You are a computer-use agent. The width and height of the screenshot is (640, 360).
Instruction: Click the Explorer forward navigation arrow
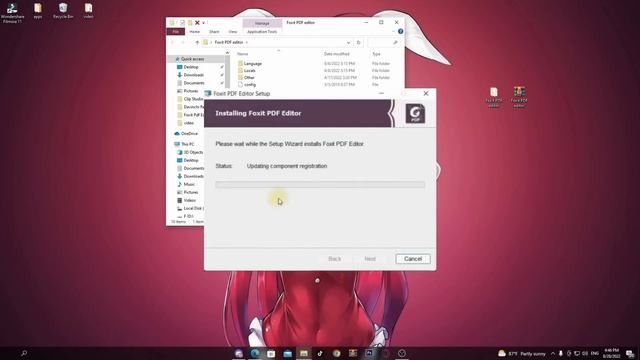click(x=182, y=42)
